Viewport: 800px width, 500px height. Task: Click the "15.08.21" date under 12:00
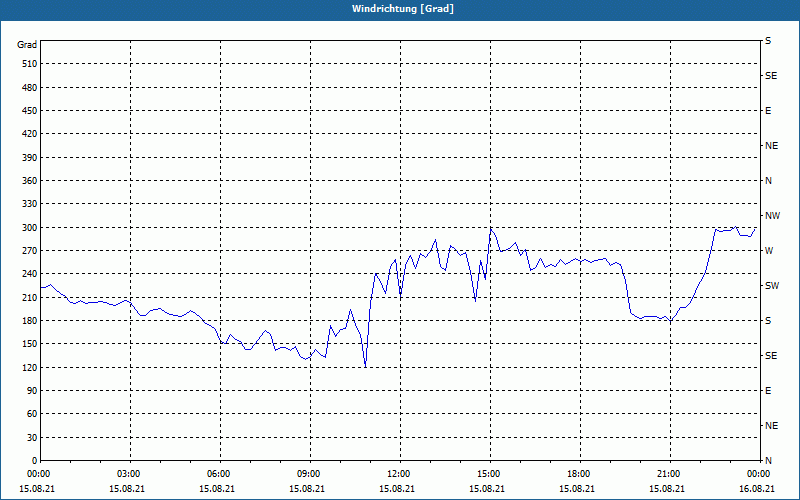coord(397,489)
